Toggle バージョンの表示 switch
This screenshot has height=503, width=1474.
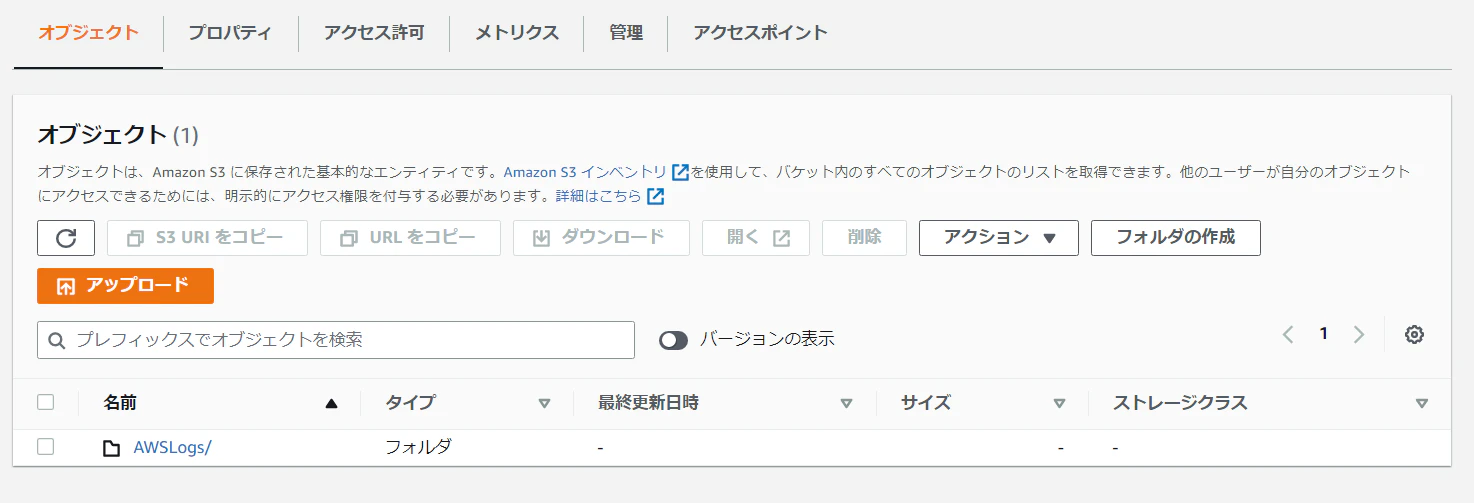pos(674,340)
